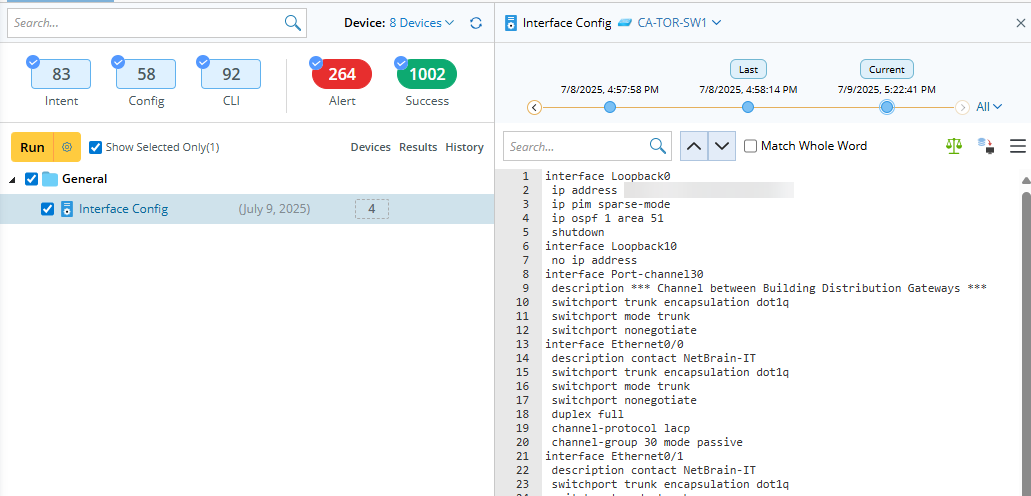Click the magnifier icon in the top search box
This screenshot has width=1031, height=496.
pyautogui.click(x=293, y=22)
